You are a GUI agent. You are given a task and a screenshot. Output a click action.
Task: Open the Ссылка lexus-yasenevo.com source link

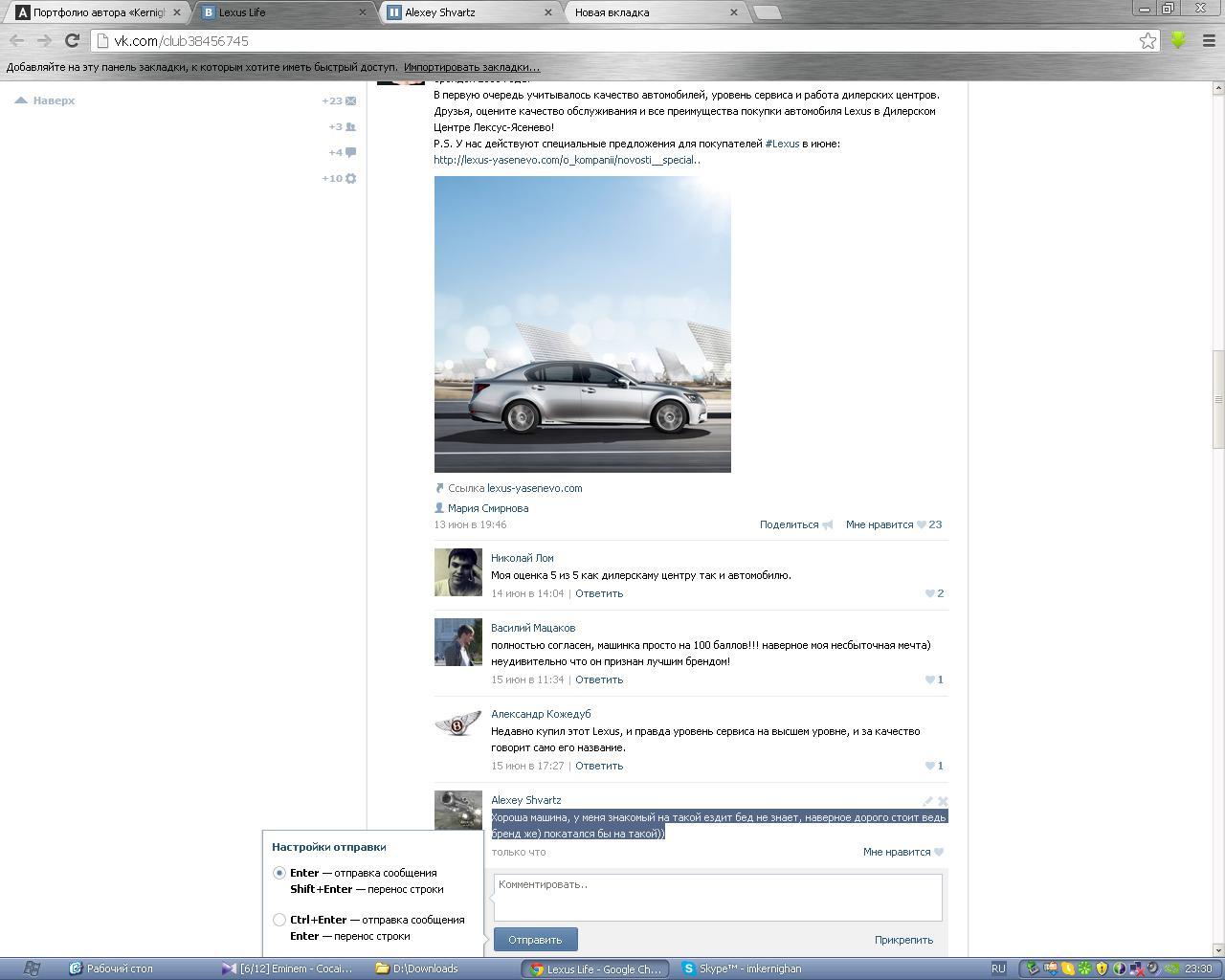[x=534, y=488]
